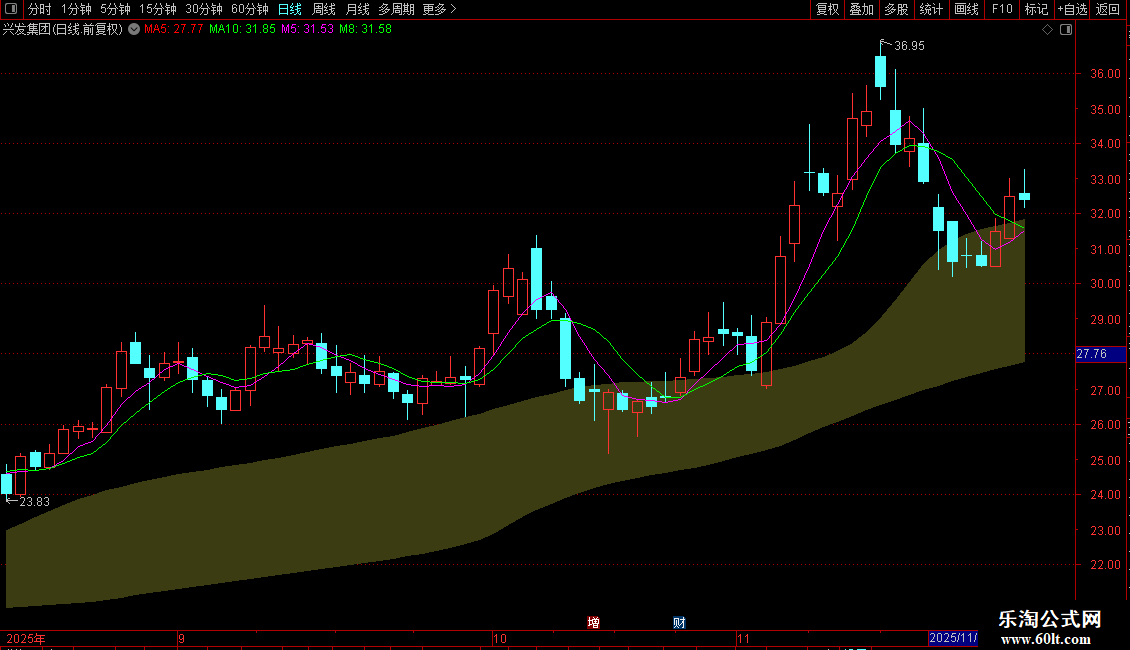Select the 5分钟 period tab
This screenshot has height=650, width=1130.
pyautogui.click(x=115, y=9)
